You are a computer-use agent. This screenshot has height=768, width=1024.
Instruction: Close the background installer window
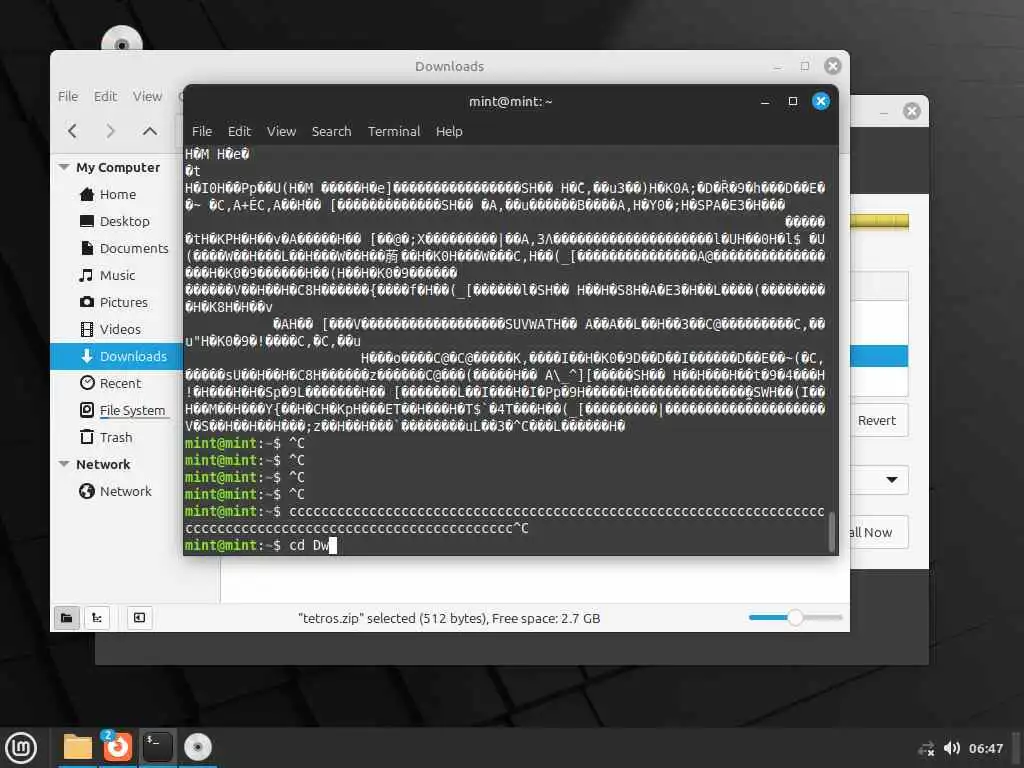pos(912,111)
